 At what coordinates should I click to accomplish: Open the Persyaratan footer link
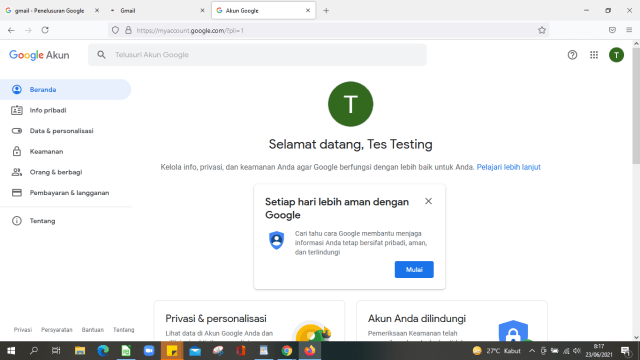pyautogui.click(x=57, y=330)
